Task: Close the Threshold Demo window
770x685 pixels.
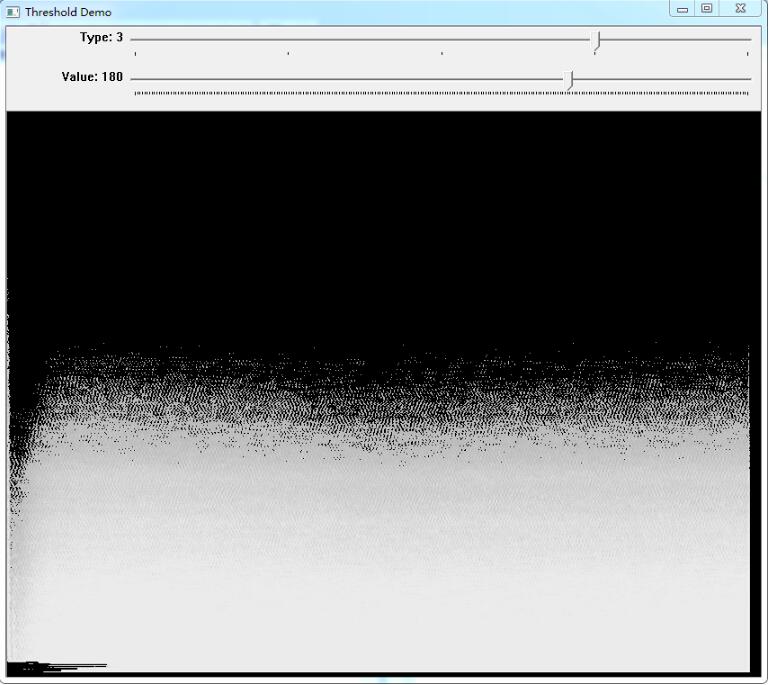Action: point(741,8)
